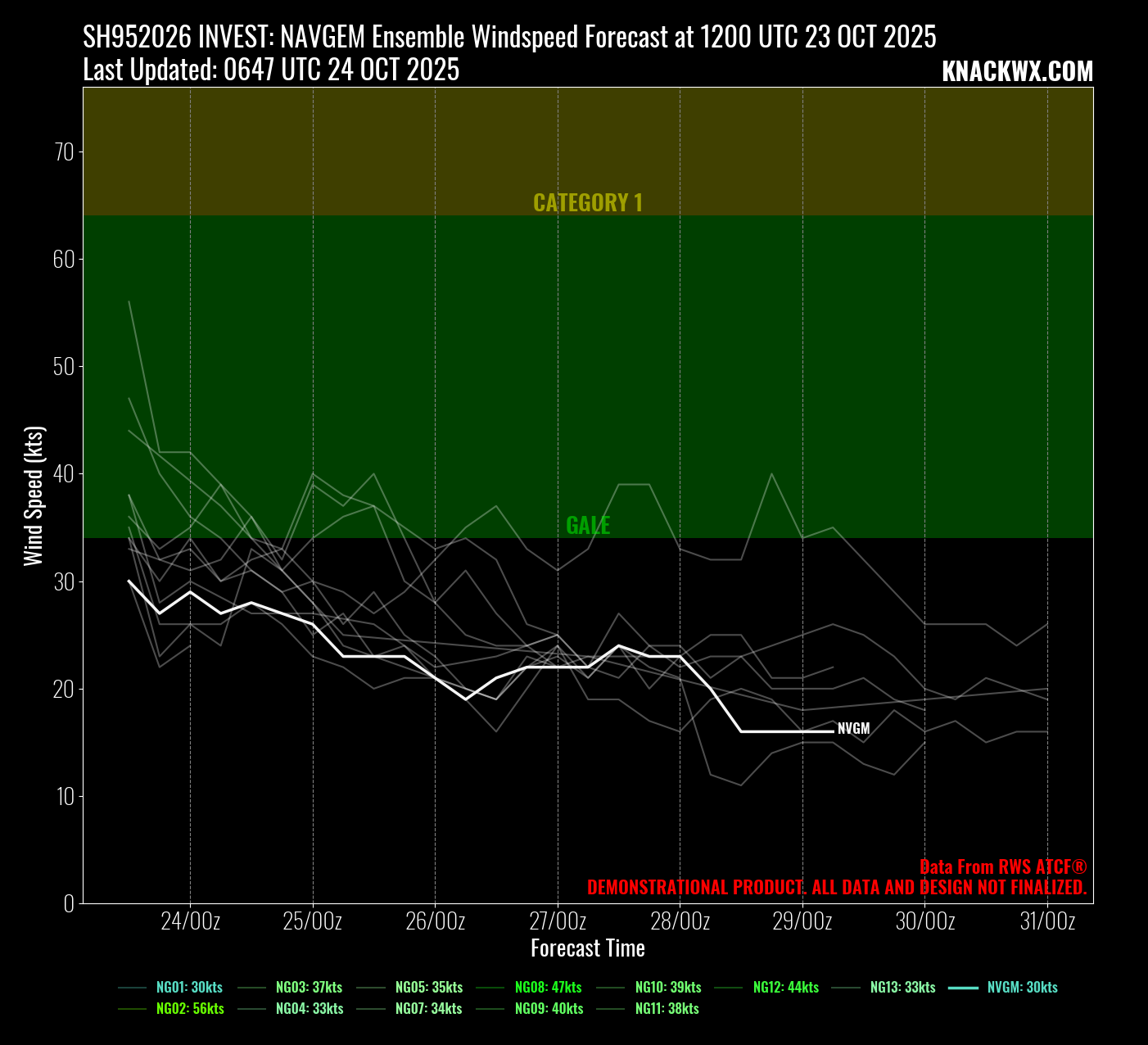Click the NG01: 30kts legend entry
Viewport: 1148px width, 1045px height.
tap(189, 988)
